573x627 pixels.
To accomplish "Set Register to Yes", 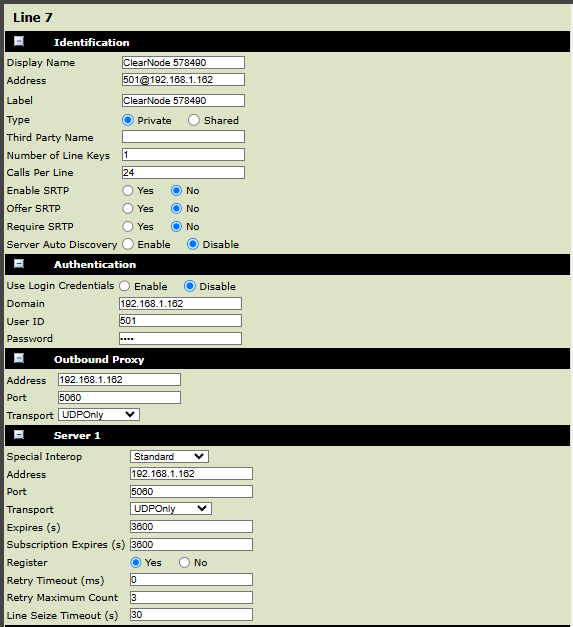I will click(136, 562).
